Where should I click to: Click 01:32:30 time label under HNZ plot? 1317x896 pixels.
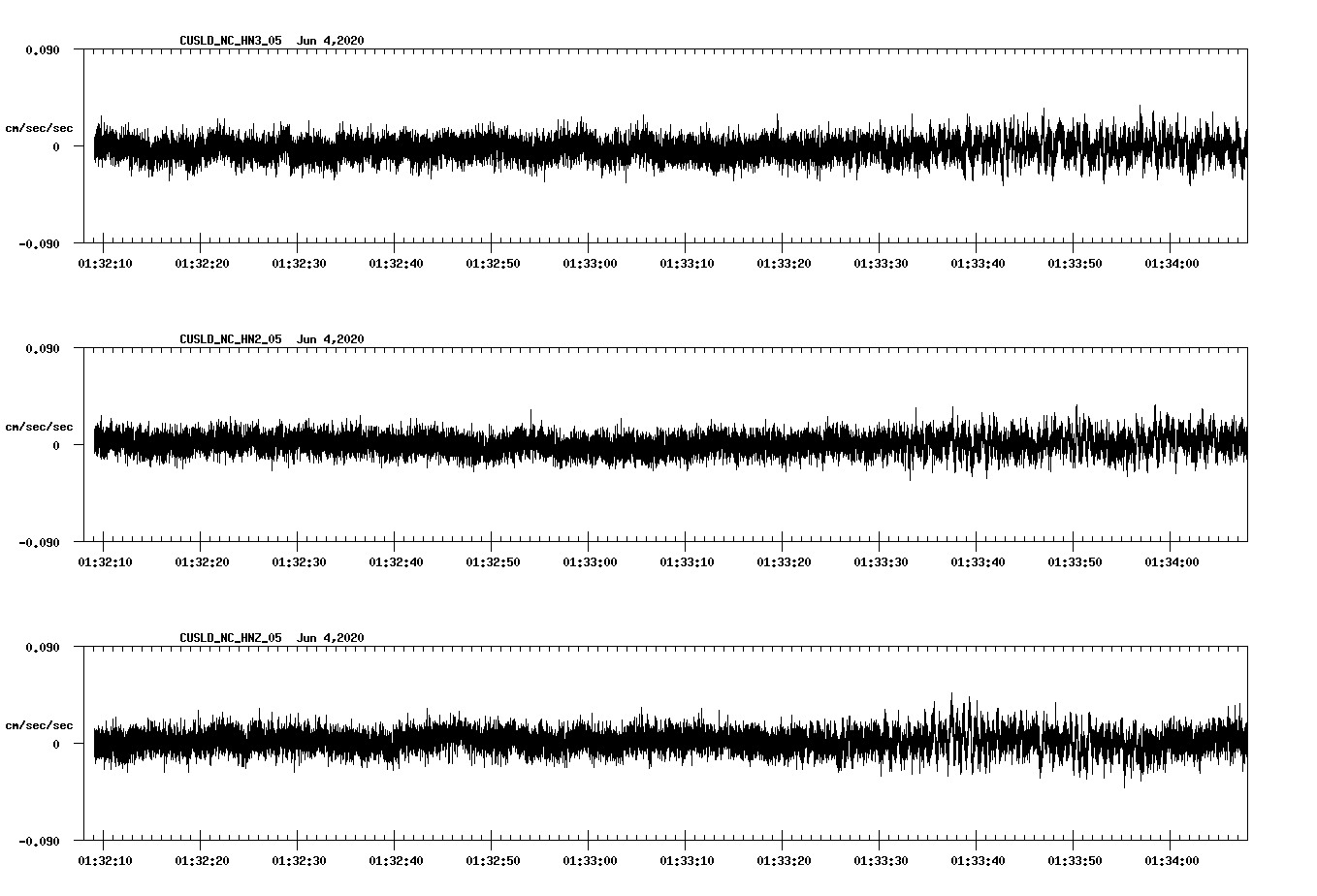[x=299, y=860]
